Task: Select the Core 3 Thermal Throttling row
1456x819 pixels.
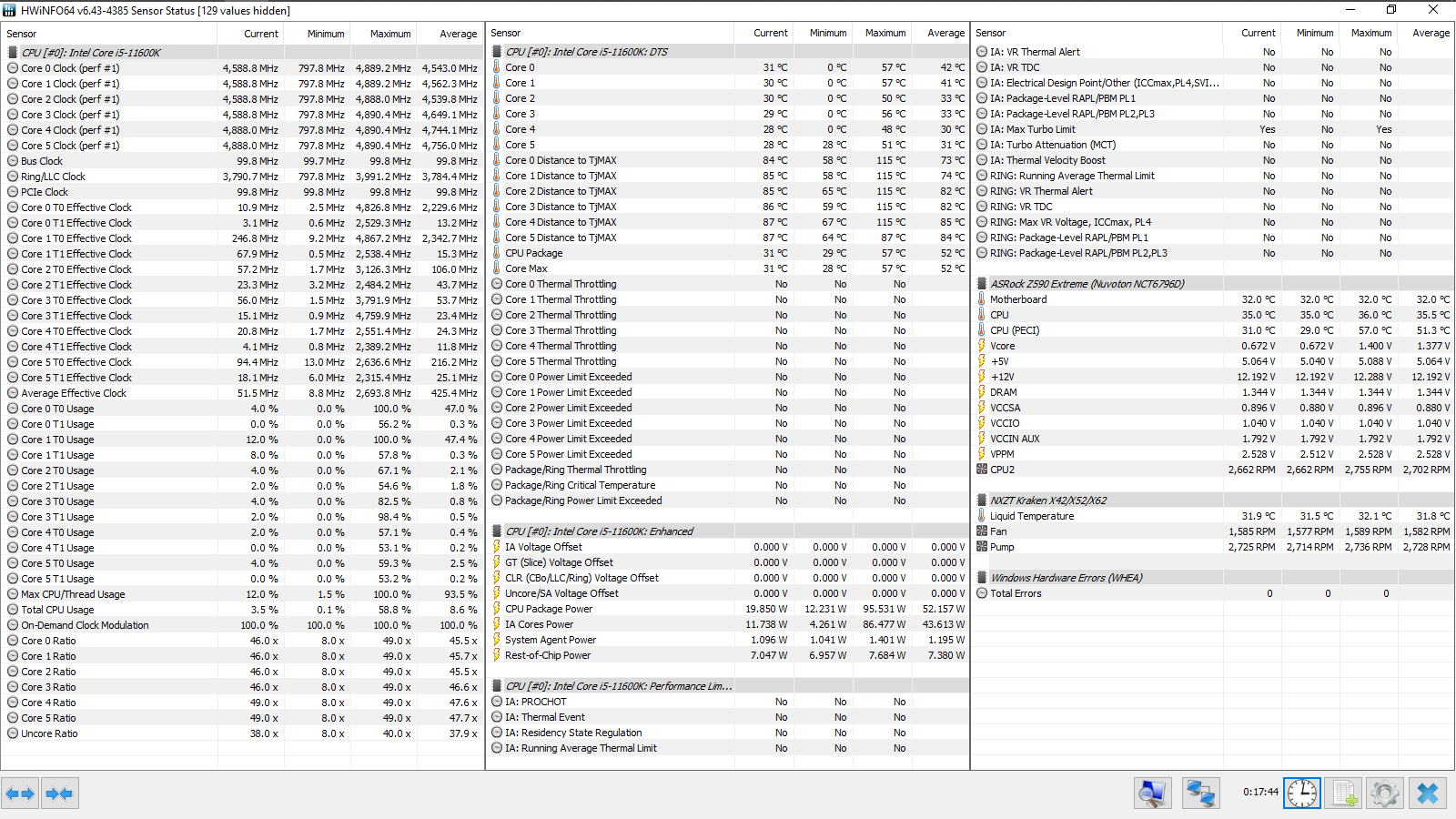Action: [728, 330]
